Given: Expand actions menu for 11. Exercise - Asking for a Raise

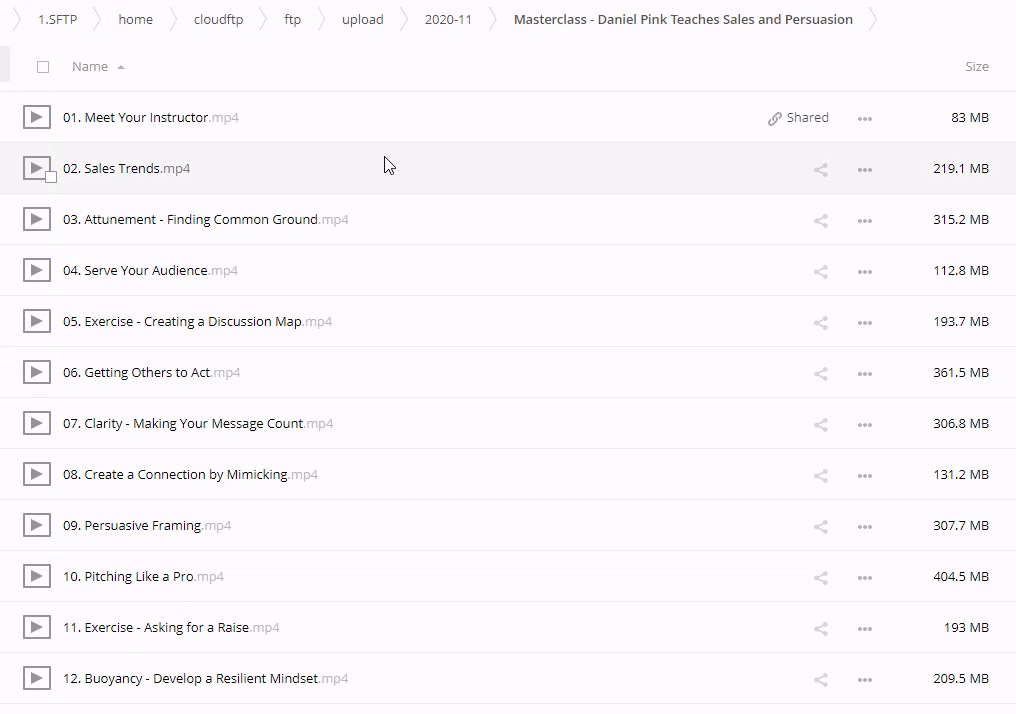Looking at the screenshot, I should [x=865, y=628].
